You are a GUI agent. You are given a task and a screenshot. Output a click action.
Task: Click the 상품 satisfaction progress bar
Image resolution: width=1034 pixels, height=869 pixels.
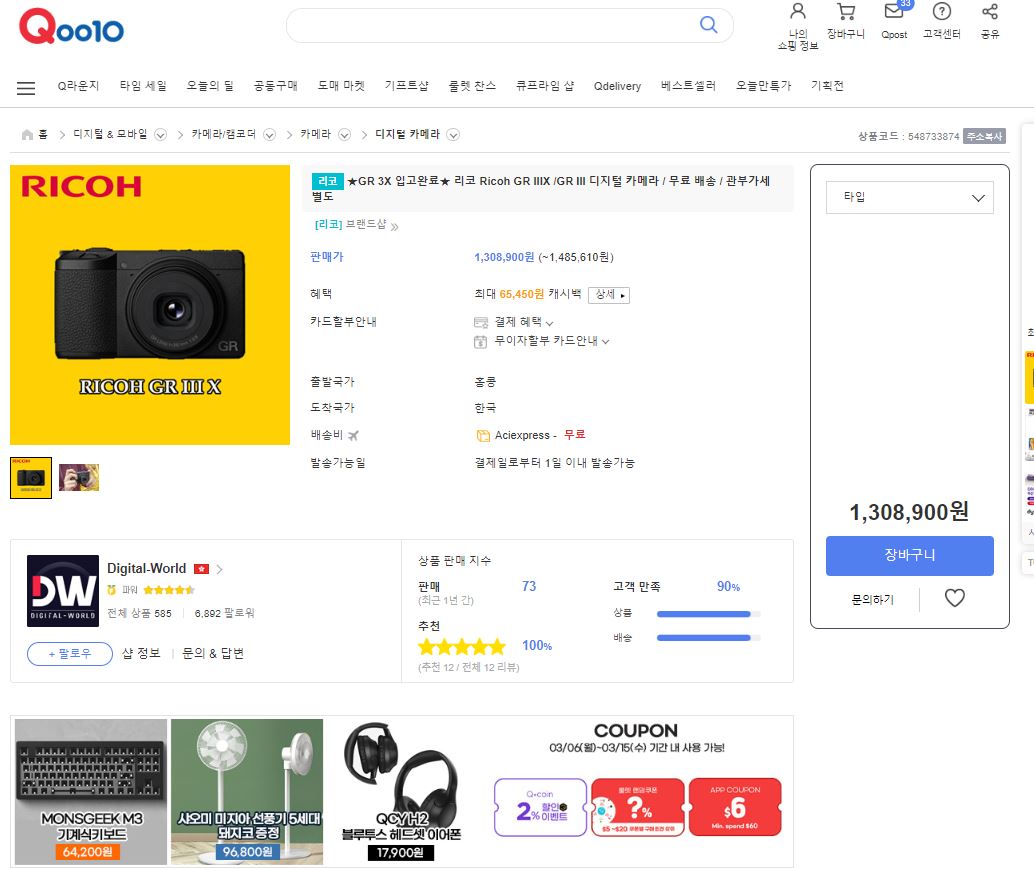click(x=708, y=614)
